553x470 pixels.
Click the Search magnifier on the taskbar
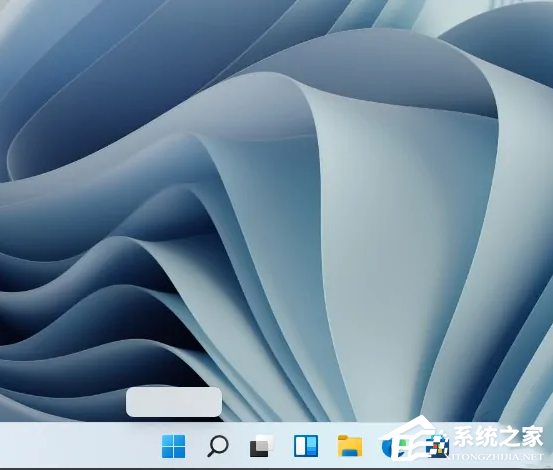pyautogui.click(x=218, y=446)
